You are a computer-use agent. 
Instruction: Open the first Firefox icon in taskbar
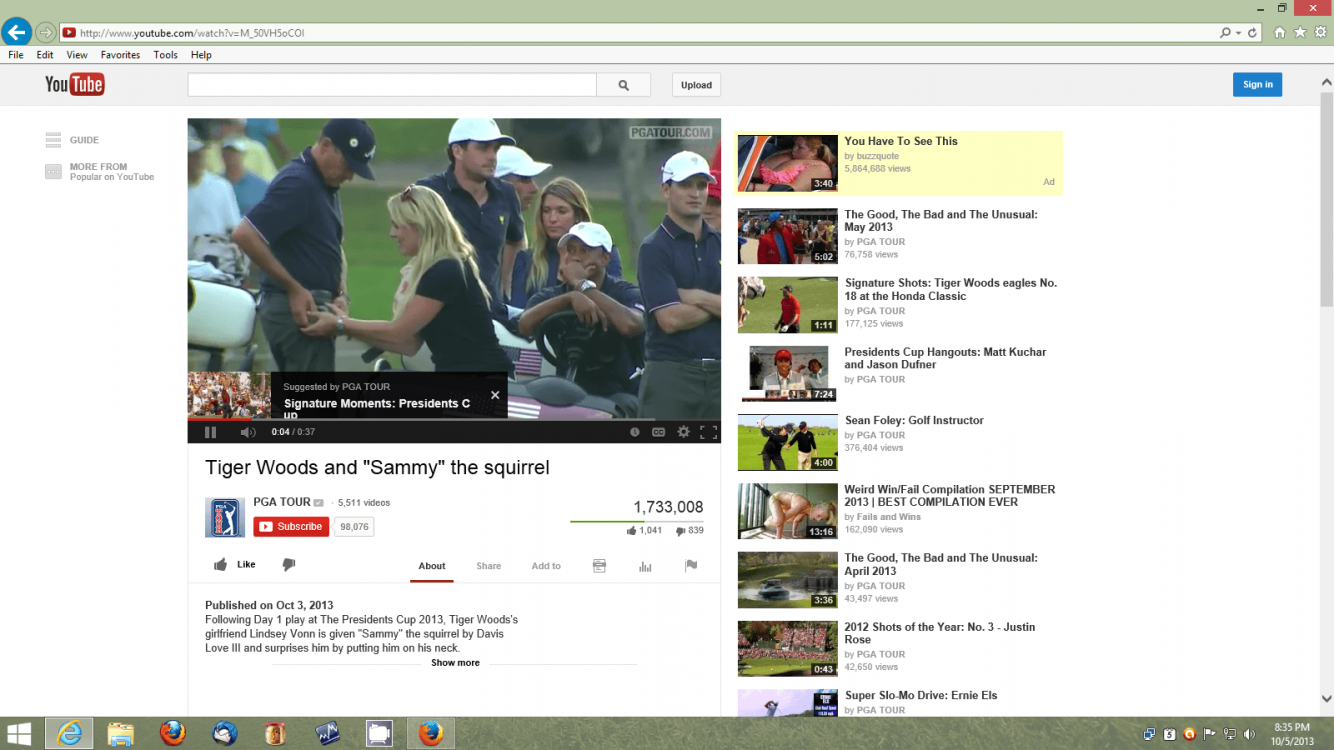click(x=173, y=734)
